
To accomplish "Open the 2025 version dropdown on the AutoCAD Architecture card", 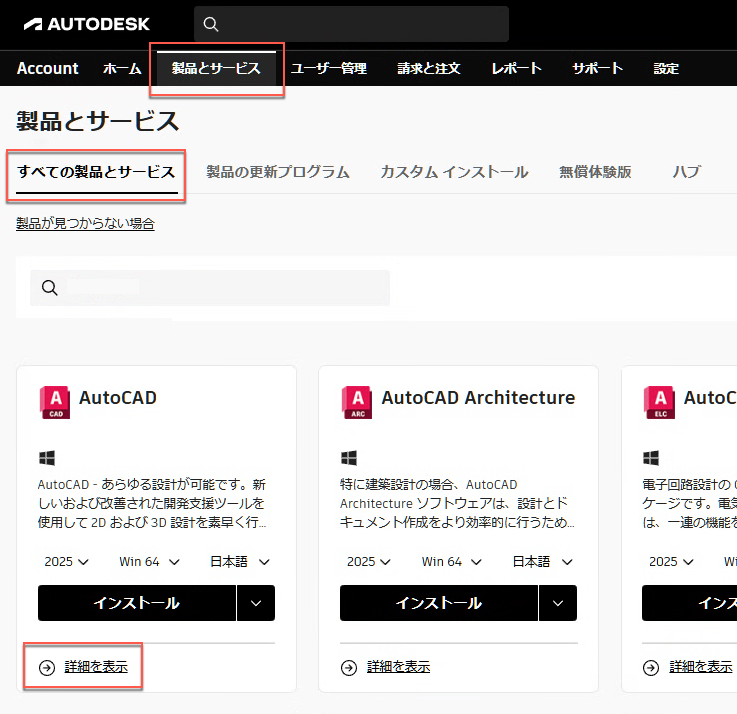I will (368, 562).
